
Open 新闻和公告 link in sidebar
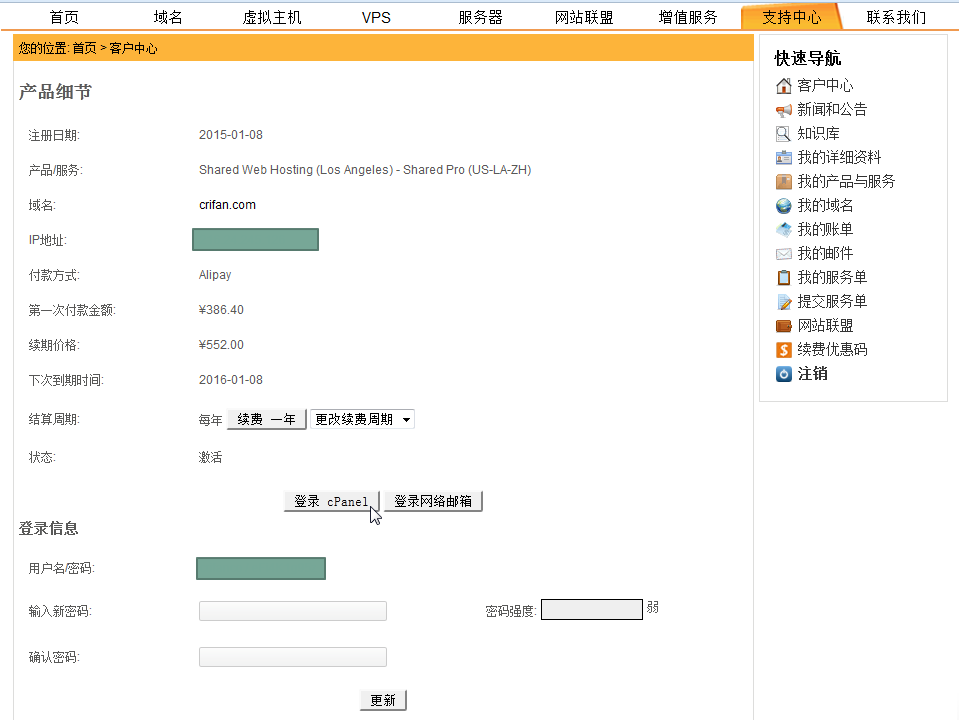pyautogui.click(x=832, y=109)
